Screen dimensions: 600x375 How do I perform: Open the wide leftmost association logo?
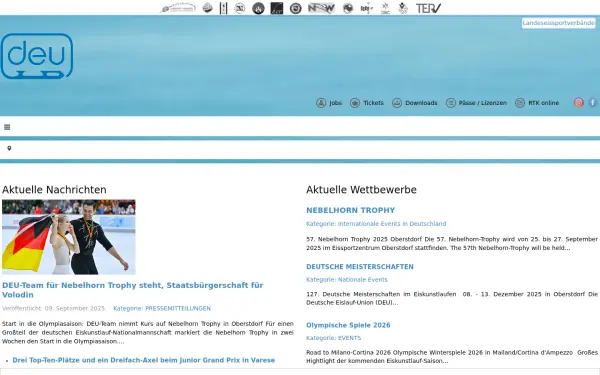click(x=178, y=8)
